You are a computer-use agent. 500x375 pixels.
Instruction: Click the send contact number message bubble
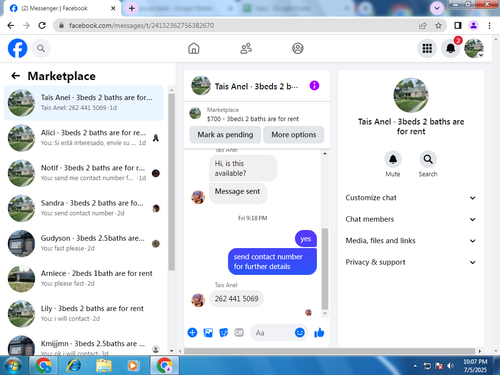click(272, 262)
